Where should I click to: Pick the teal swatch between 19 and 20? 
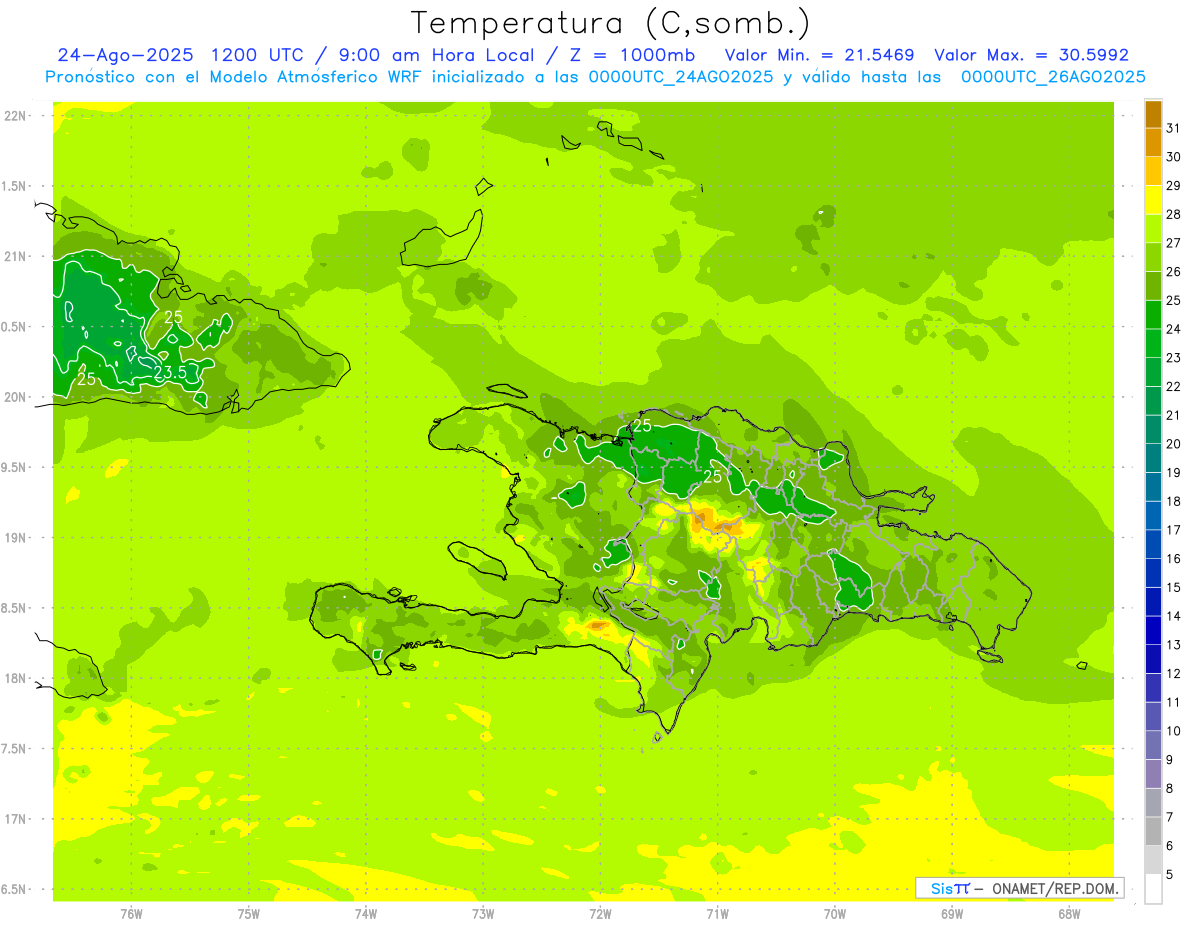1153,458
